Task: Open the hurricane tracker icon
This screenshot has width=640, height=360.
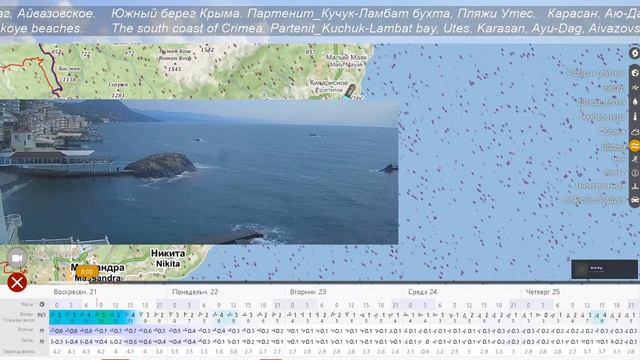Action: [634, 53]
